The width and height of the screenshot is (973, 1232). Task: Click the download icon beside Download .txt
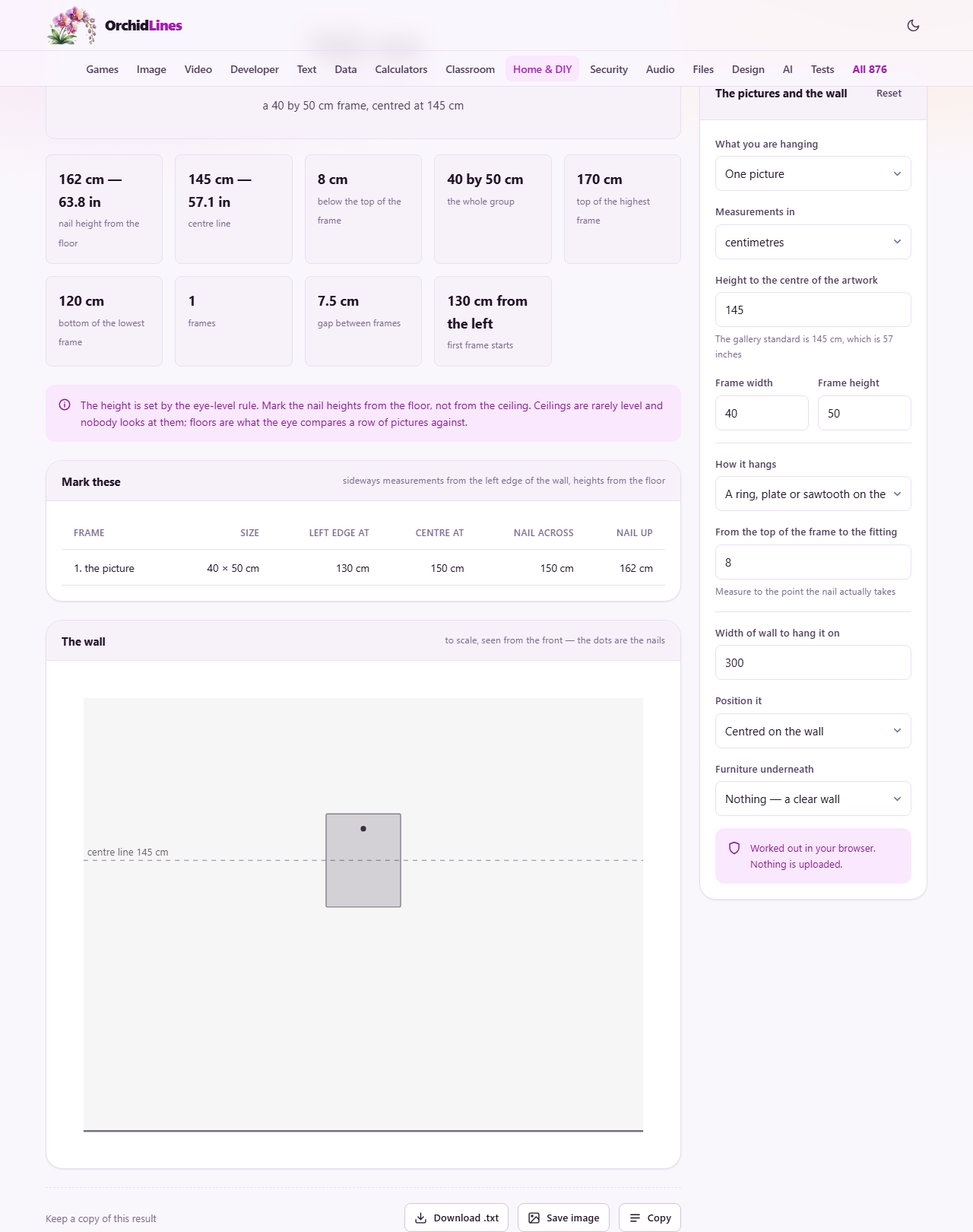(x=420, y=1218)
